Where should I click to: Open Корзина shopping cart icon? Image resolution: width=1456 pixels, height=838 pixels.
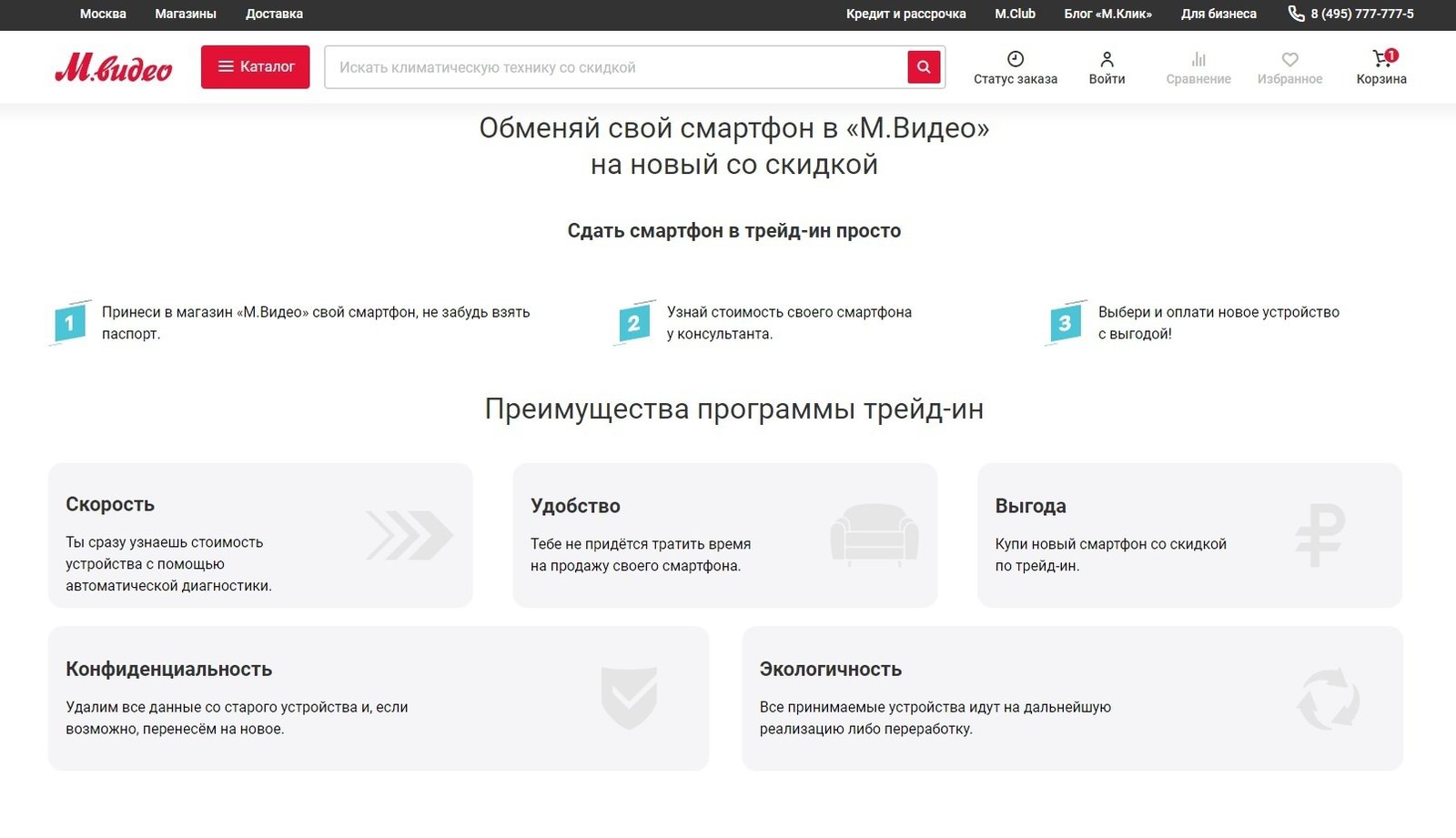click(x=1380, y=59)
